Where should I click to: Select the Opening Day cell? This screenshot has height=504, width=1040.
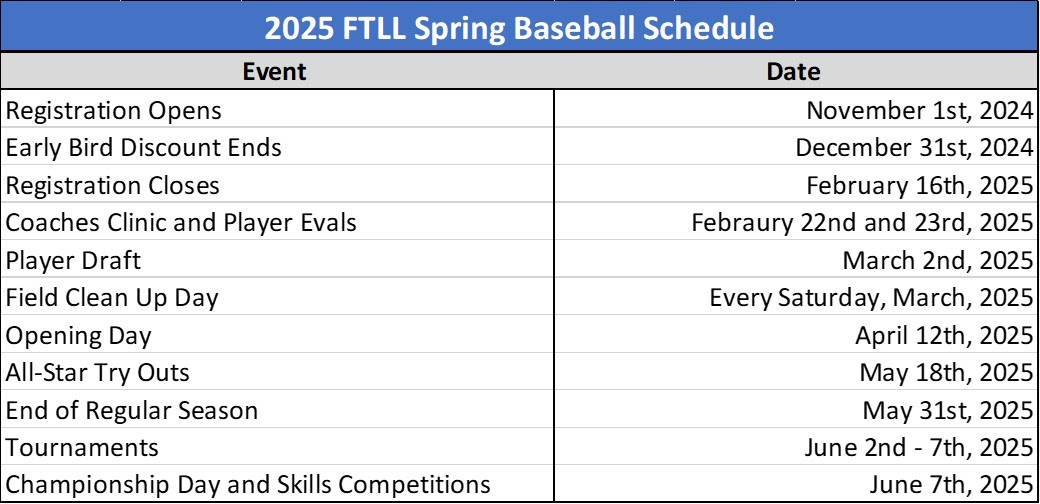point(277,334)
